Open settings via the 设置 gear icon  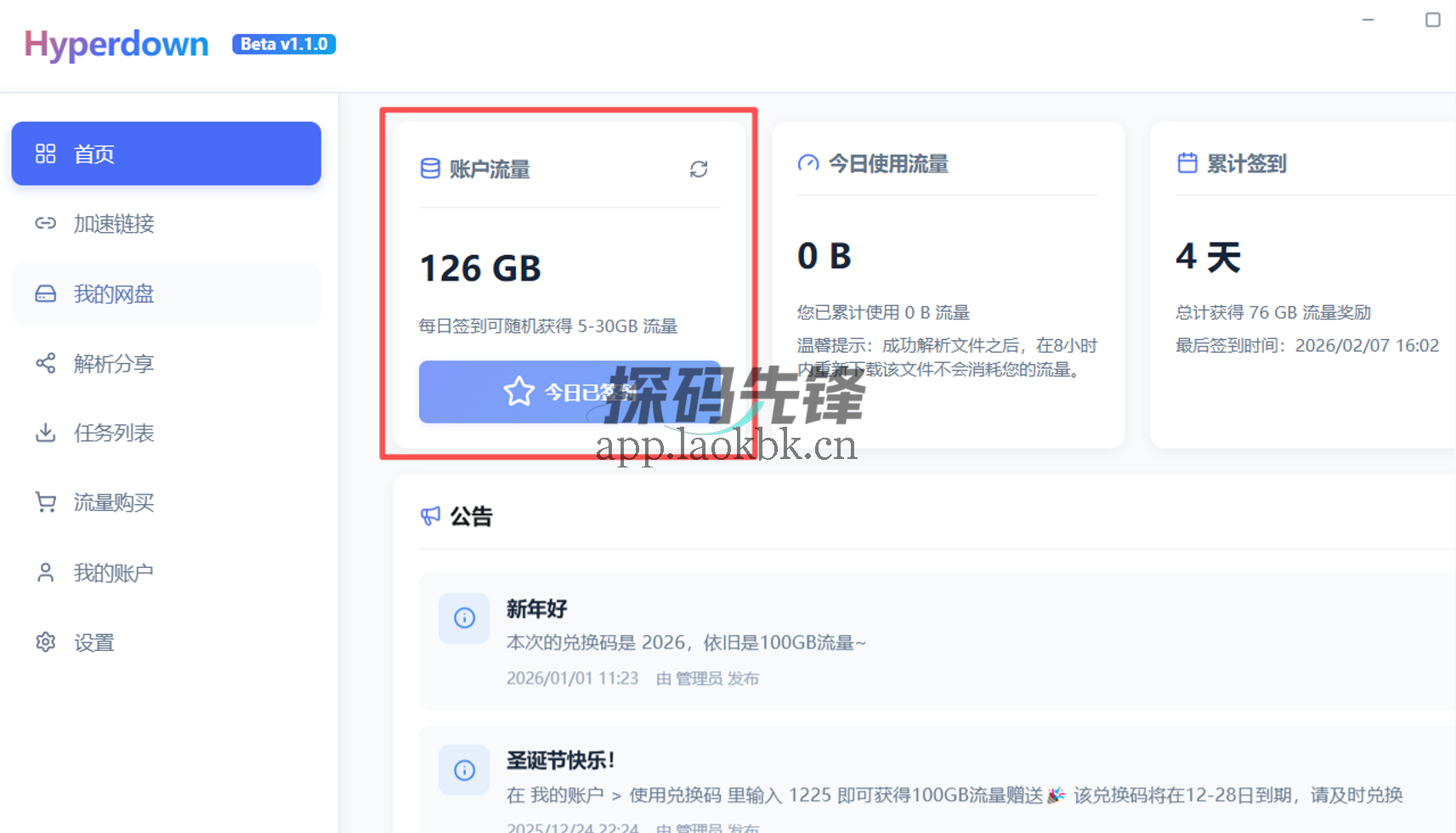[x=45, y=642]
